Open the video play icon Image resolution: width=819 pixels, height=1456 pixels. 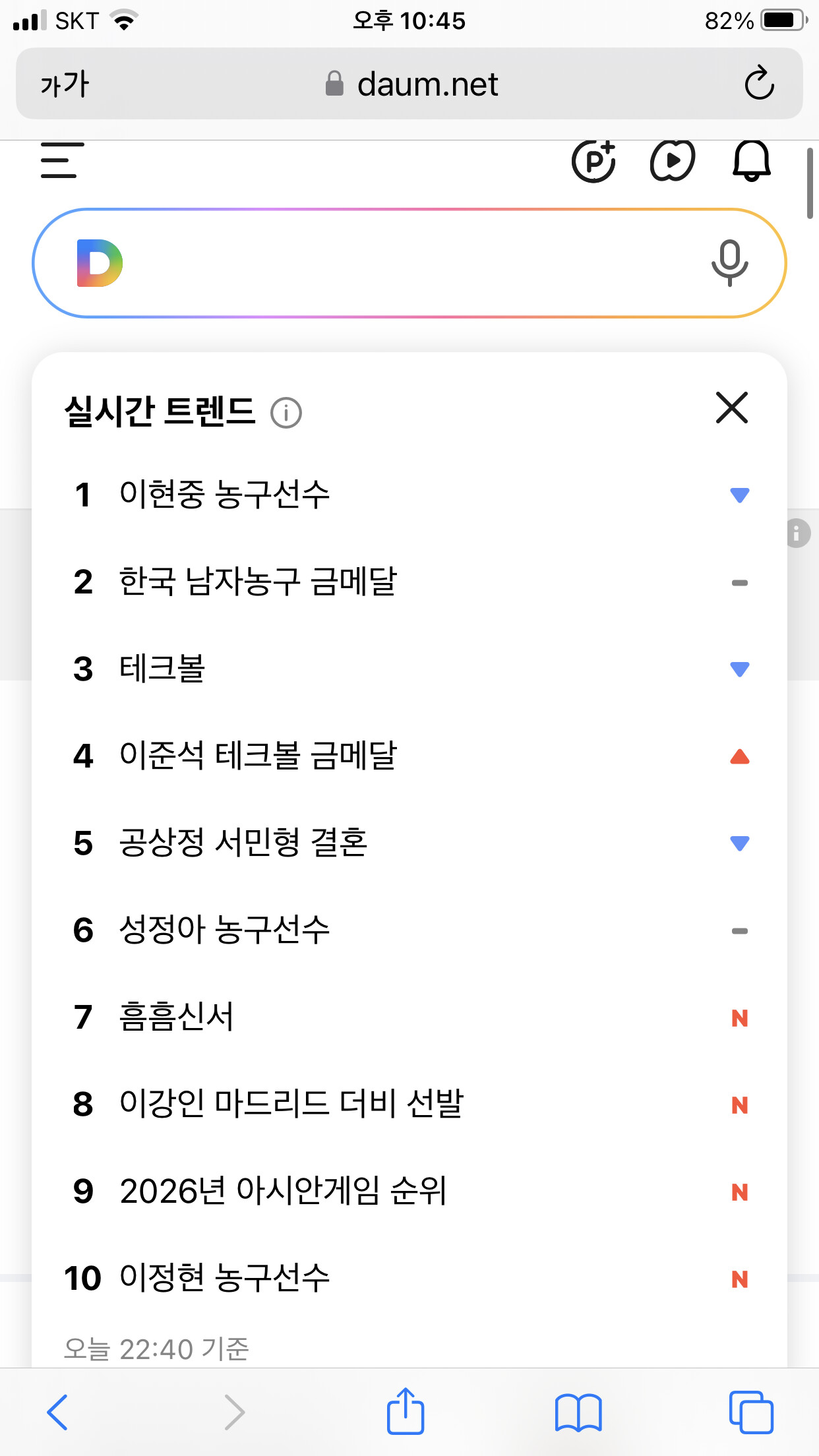(x=673, y=160)
